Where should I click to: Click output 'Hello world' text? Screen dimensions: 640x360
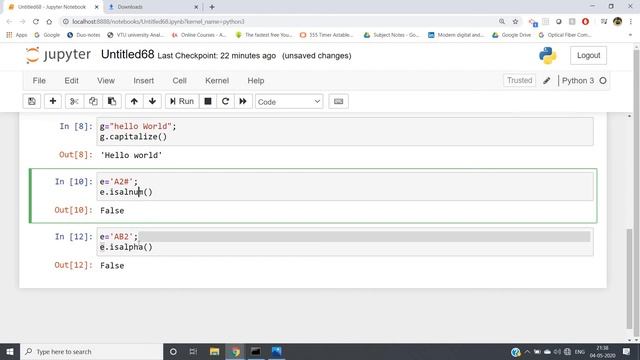coord(131,155)
